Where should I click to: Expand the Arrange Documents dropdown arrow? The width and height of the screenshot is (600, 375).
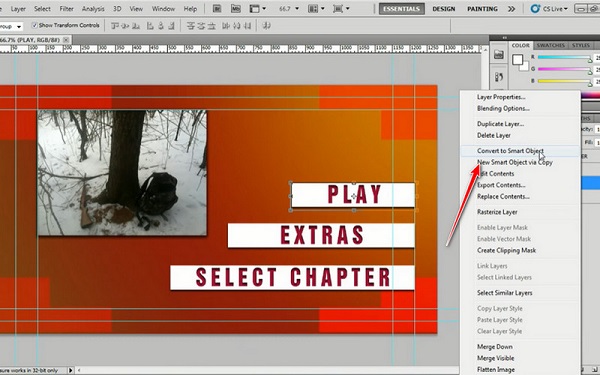(323, 8)
